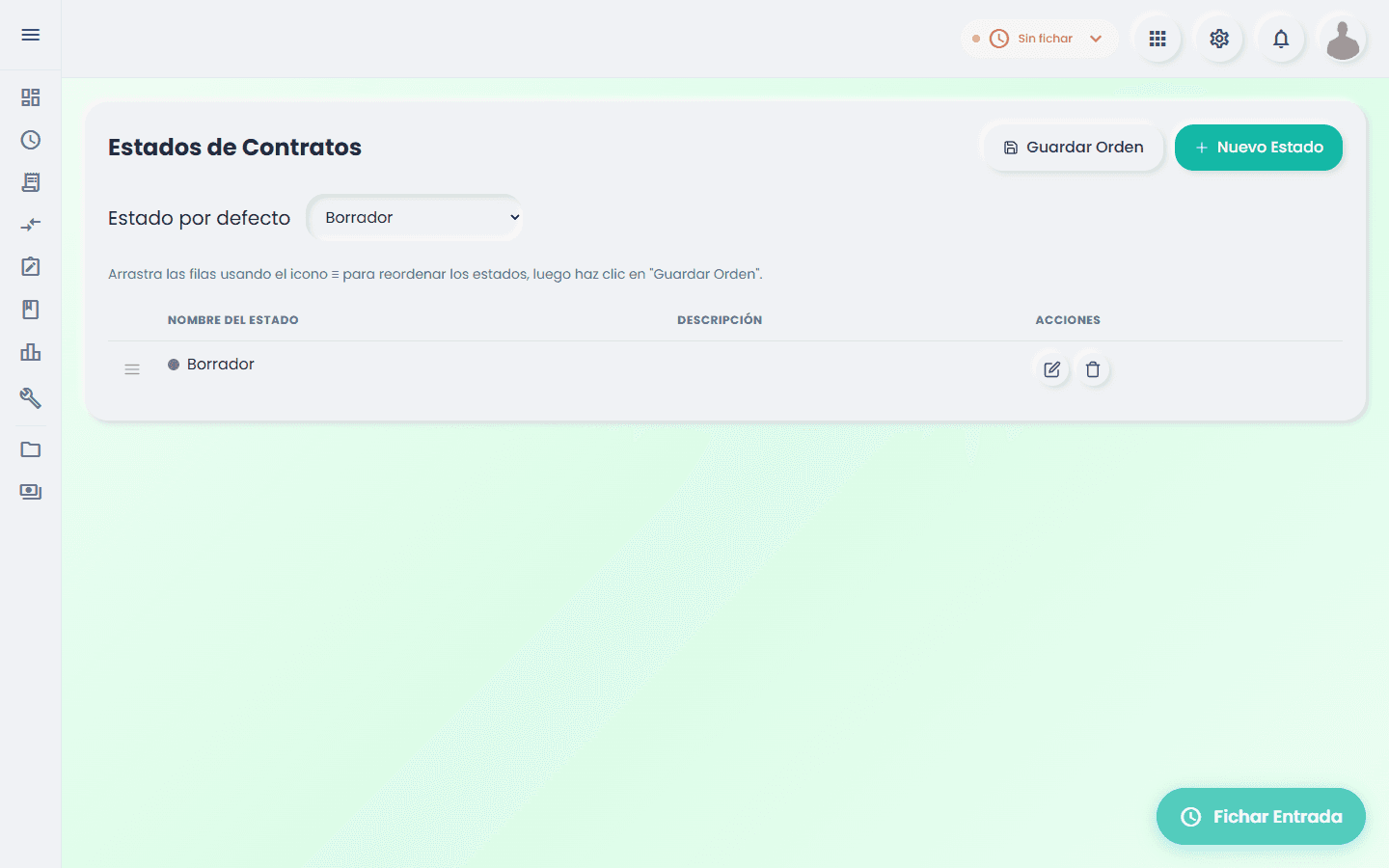The image size is (1389, 868).
Task: Open the hamburger menu in top bar
Action: [31, 35]
